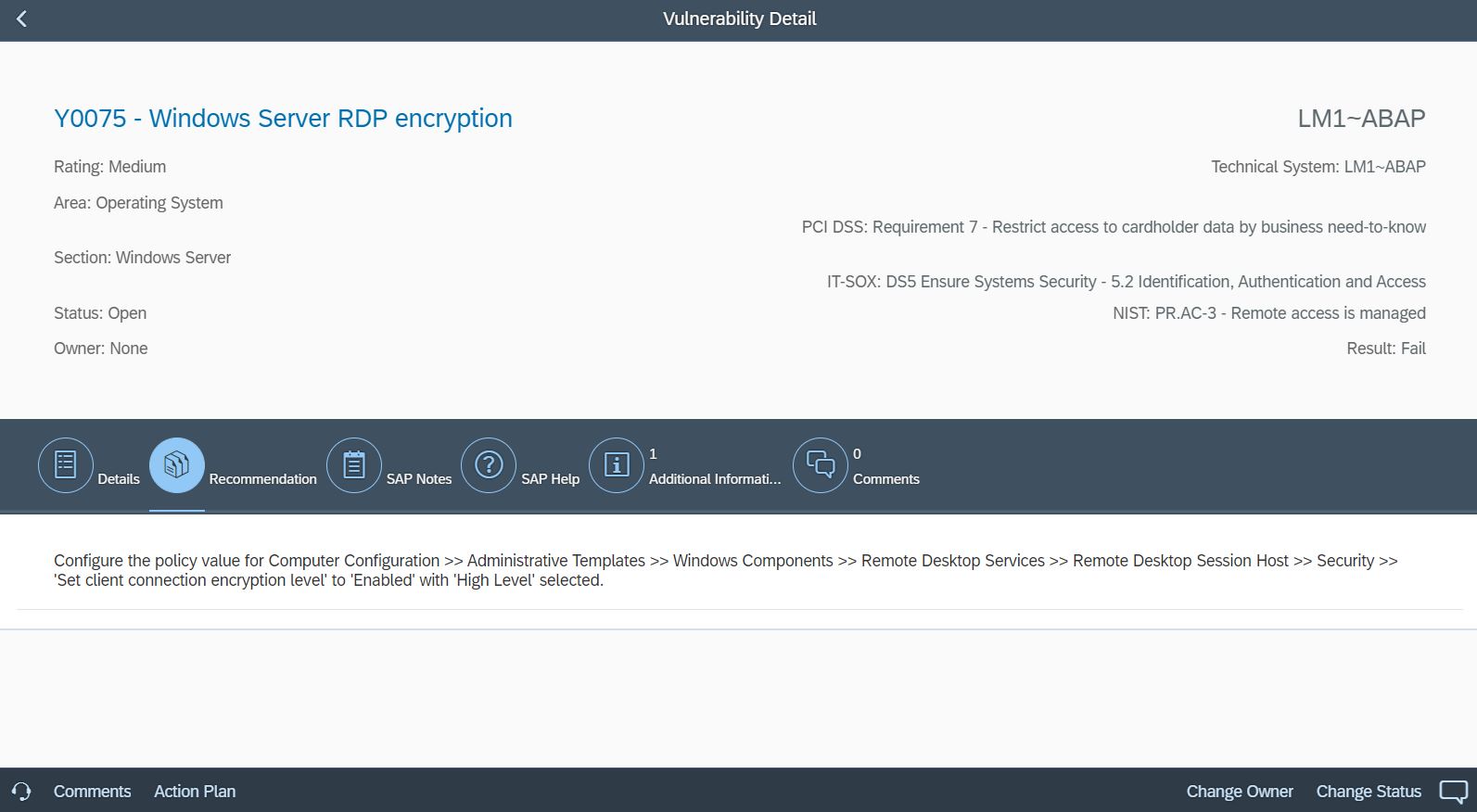
Task: Click the Recommendation box icon
Action: [176, 464]
